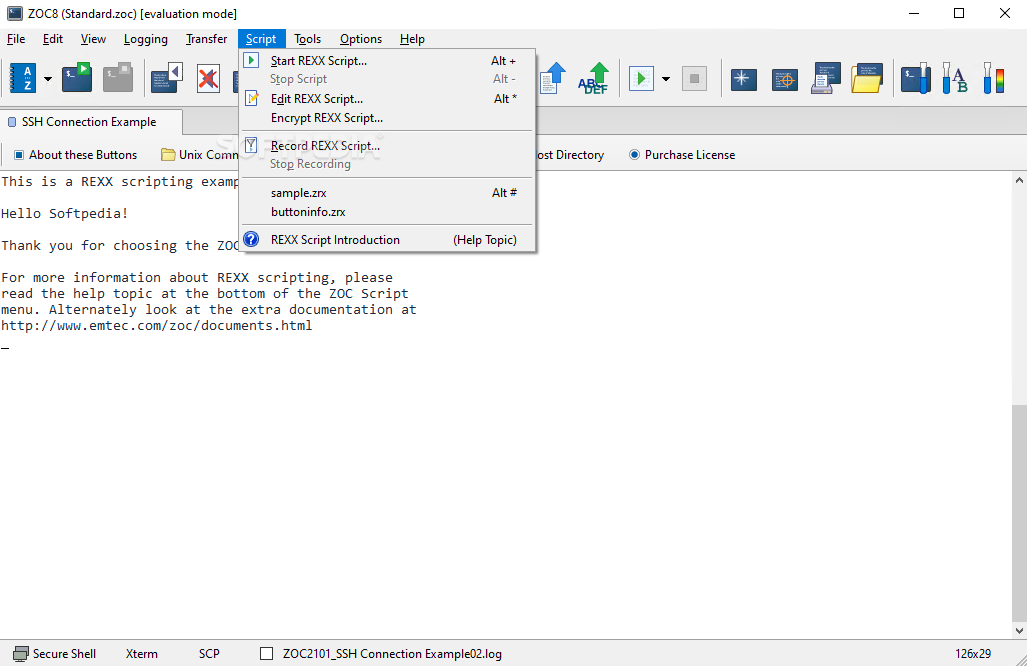Click the http://www.emtec.com/zoc/documents.html line
The image size is (1027, 666).
pos(157,325)
